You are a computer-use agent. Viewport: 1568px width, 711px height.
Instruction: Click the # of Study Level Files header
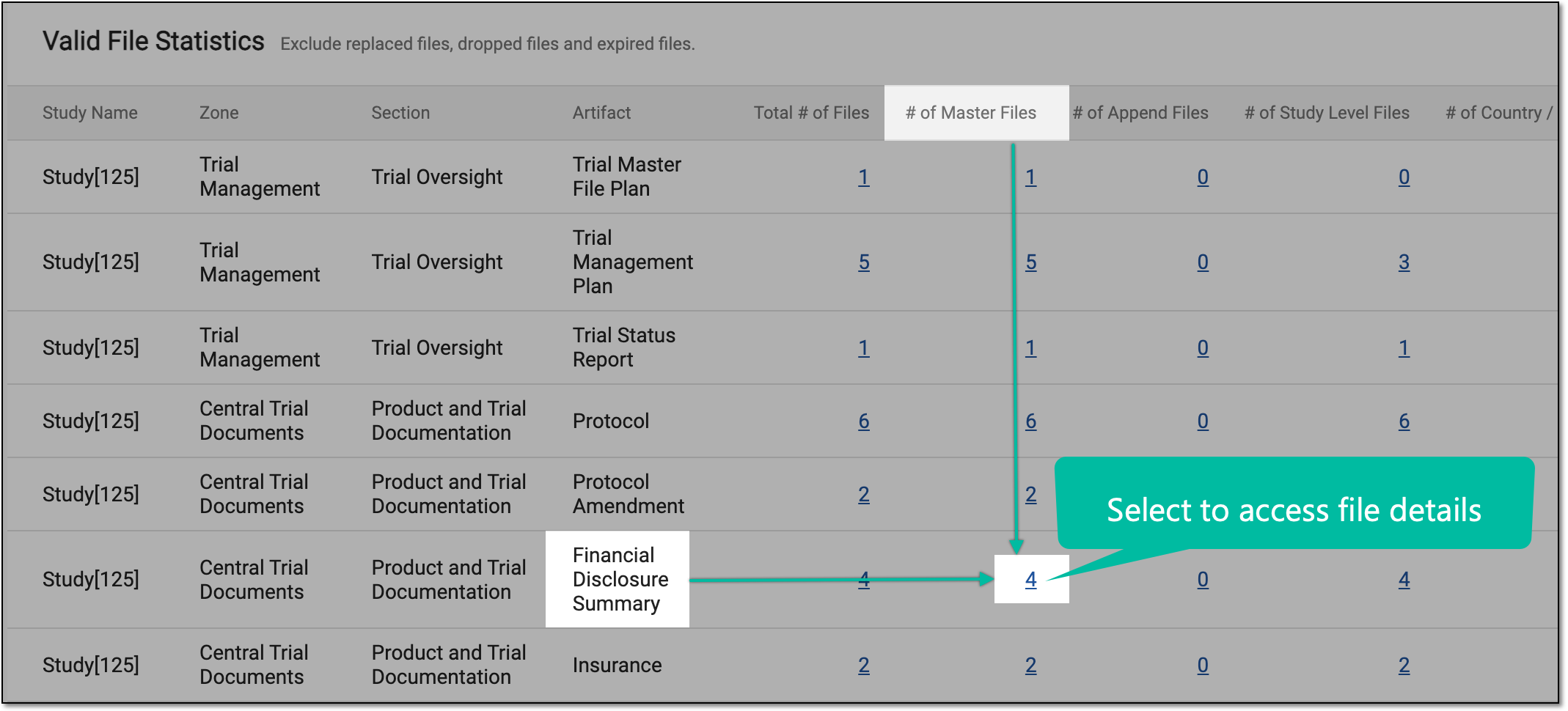point(1327,113)
